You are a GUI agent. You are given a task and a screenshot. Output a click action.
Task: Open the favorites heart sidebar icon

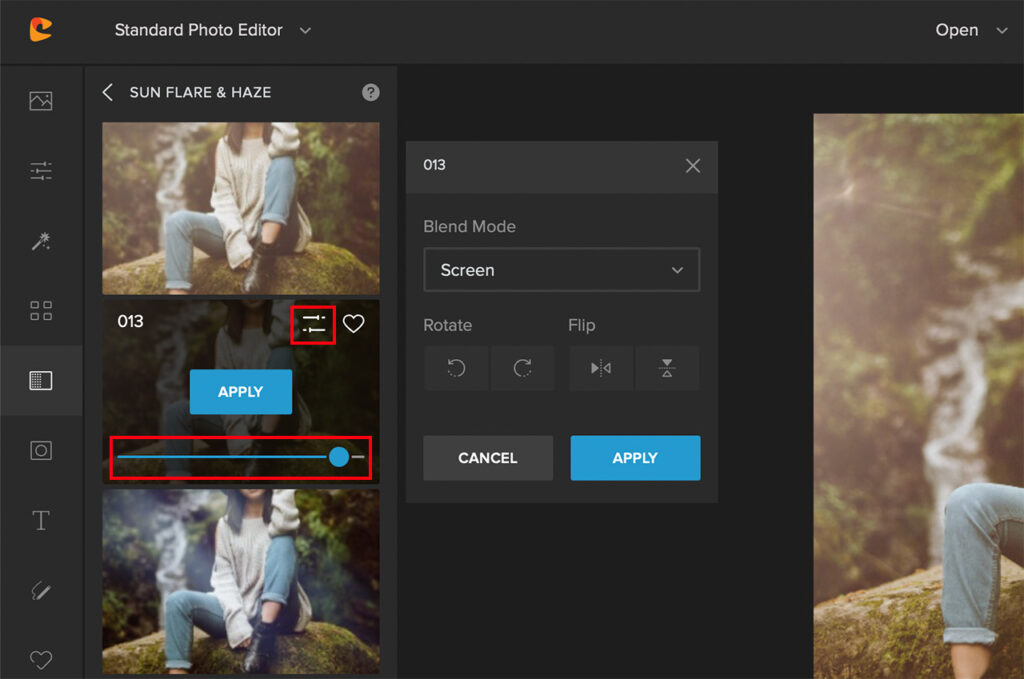(41, 659)
